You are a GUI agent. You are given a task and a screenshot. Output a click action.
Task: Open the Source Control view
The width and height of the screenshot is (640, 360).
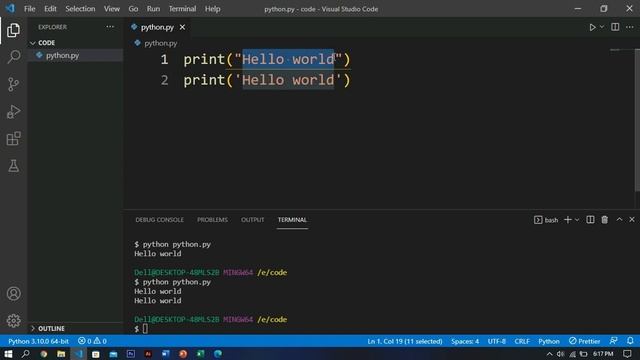[x=13, y=84]
